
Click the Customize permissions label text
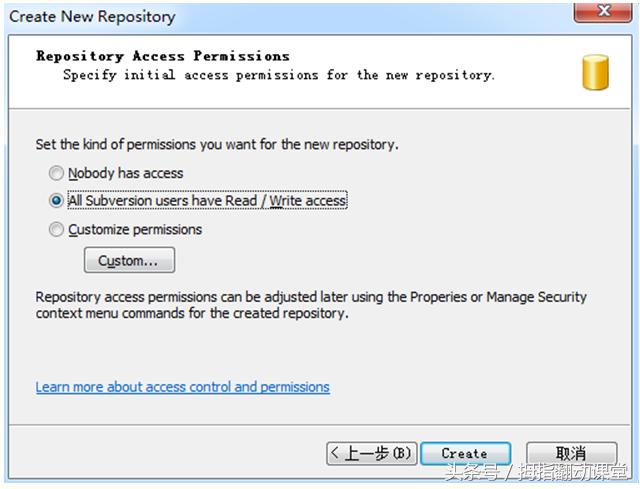click(135, 230)
